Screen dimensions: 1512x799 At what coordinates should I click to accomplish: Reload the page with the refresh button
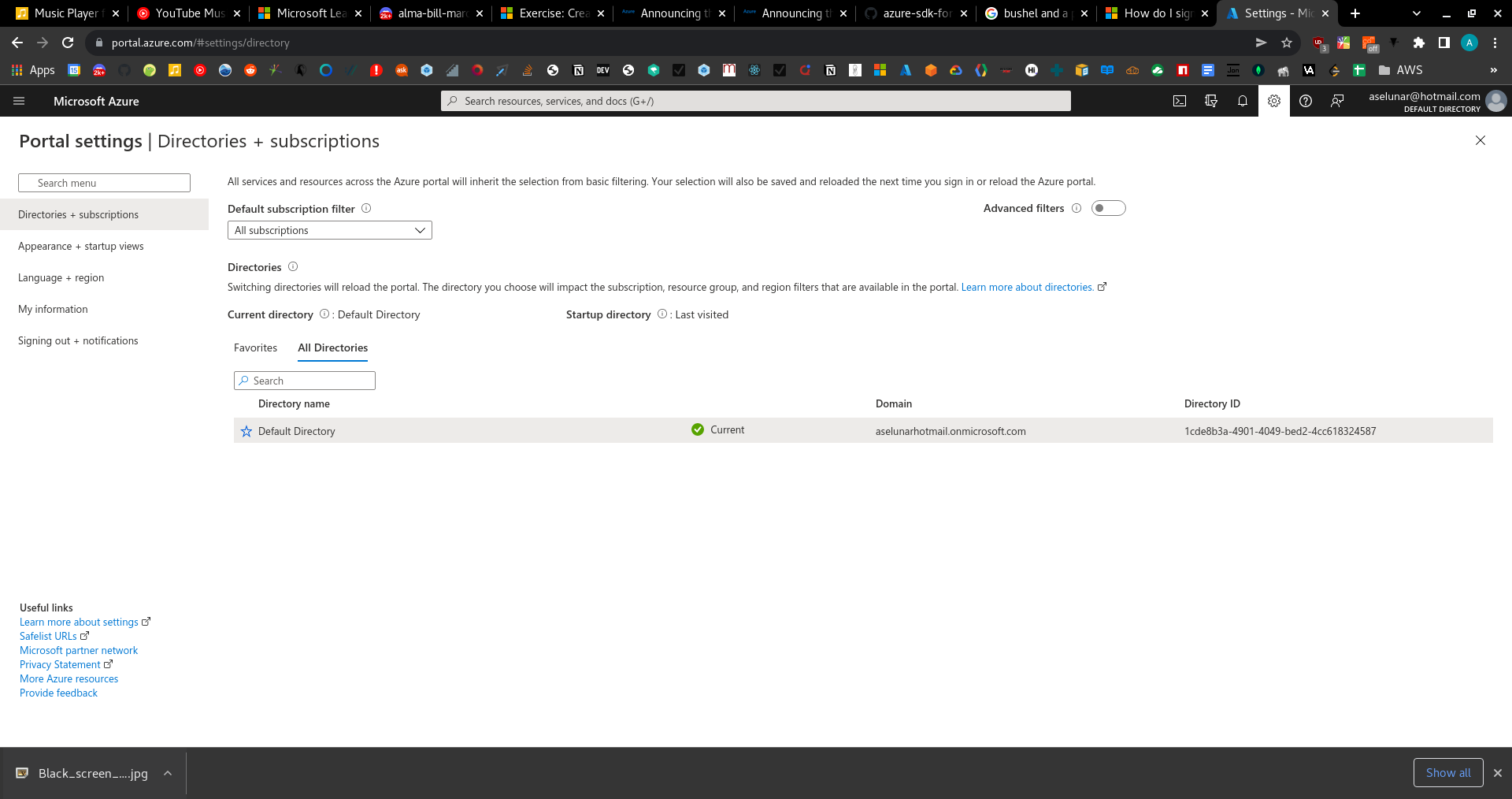pos(68,43)
